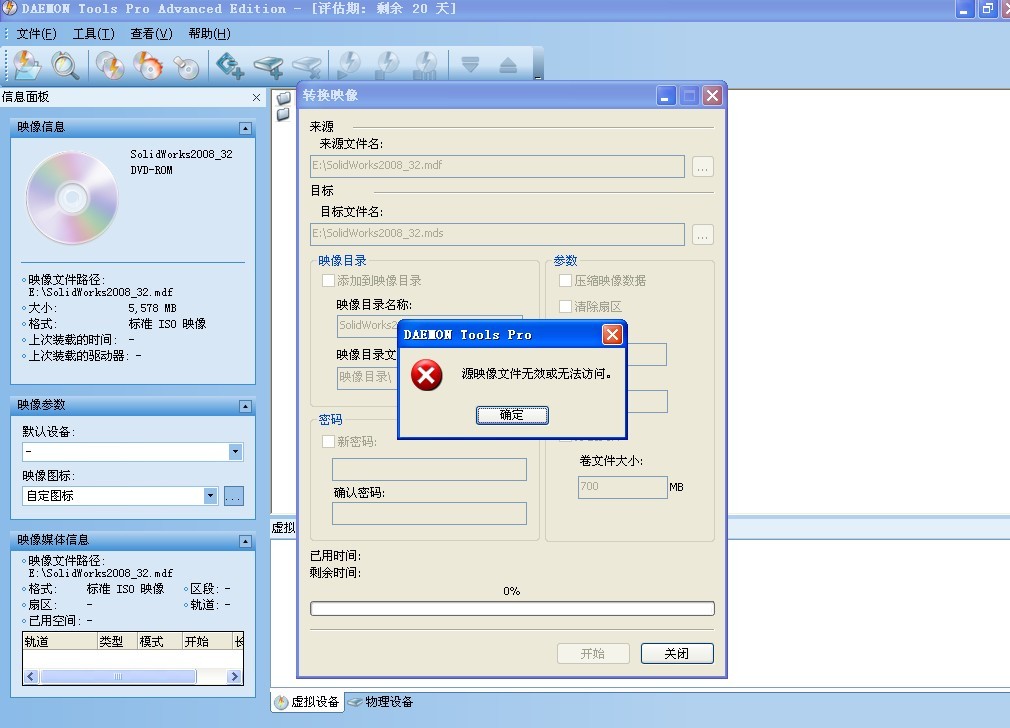Open the 默认设备 dropdown

tap(235, 452)
